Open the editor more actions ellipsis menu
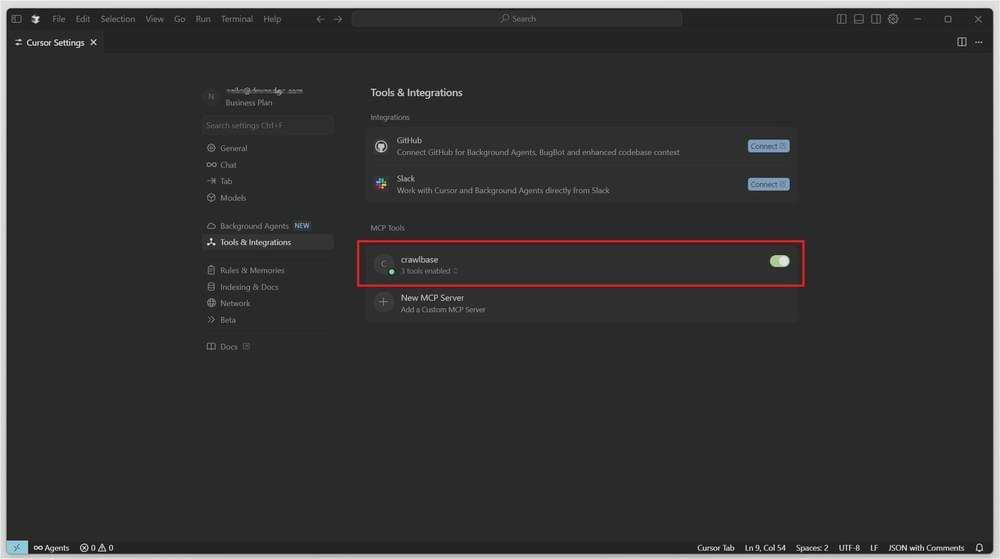This screenshot has height=559, width=1000. (x=979, y=42)
